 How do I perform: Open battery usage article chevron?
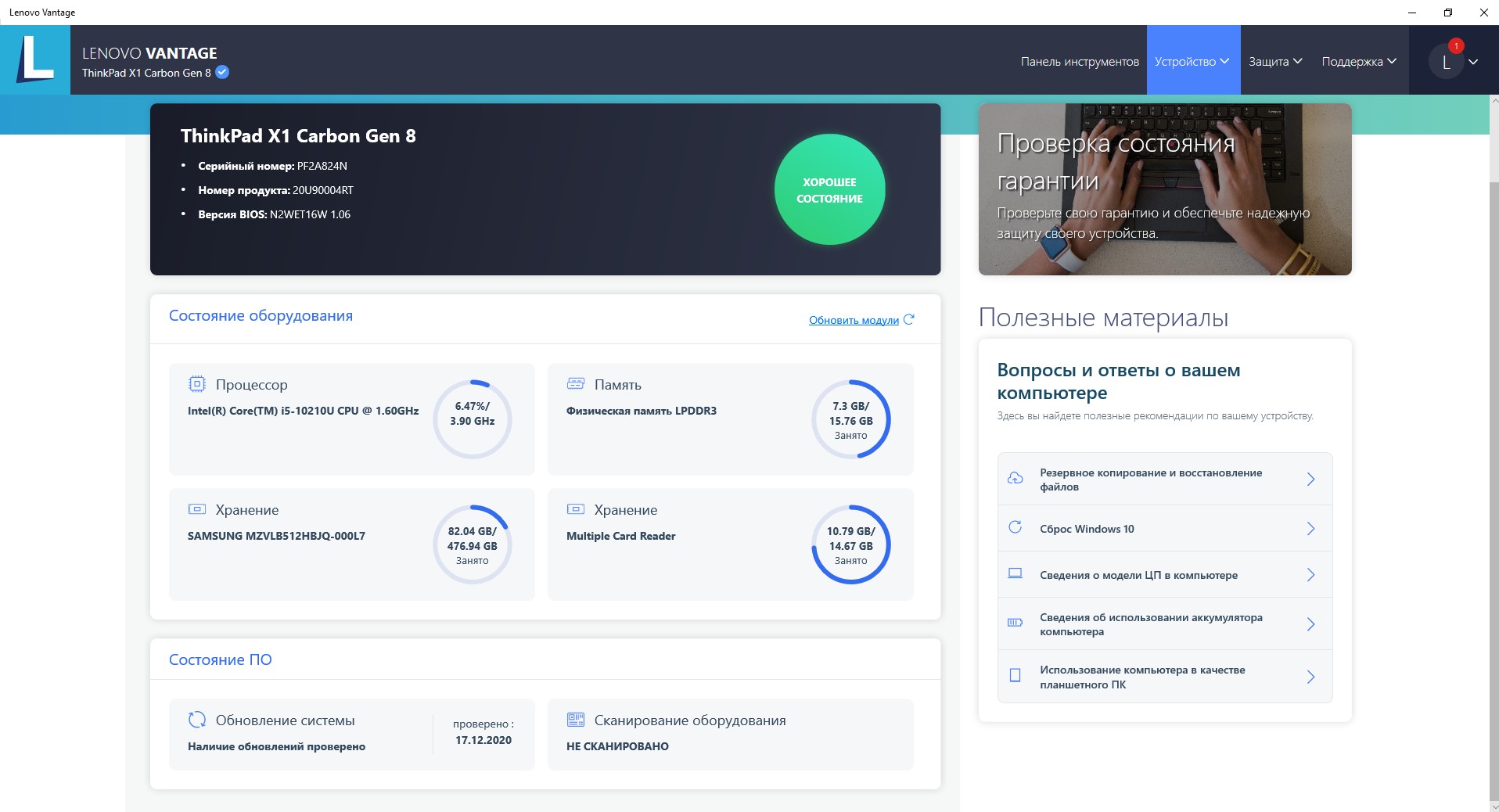(x=1311, y=624)
